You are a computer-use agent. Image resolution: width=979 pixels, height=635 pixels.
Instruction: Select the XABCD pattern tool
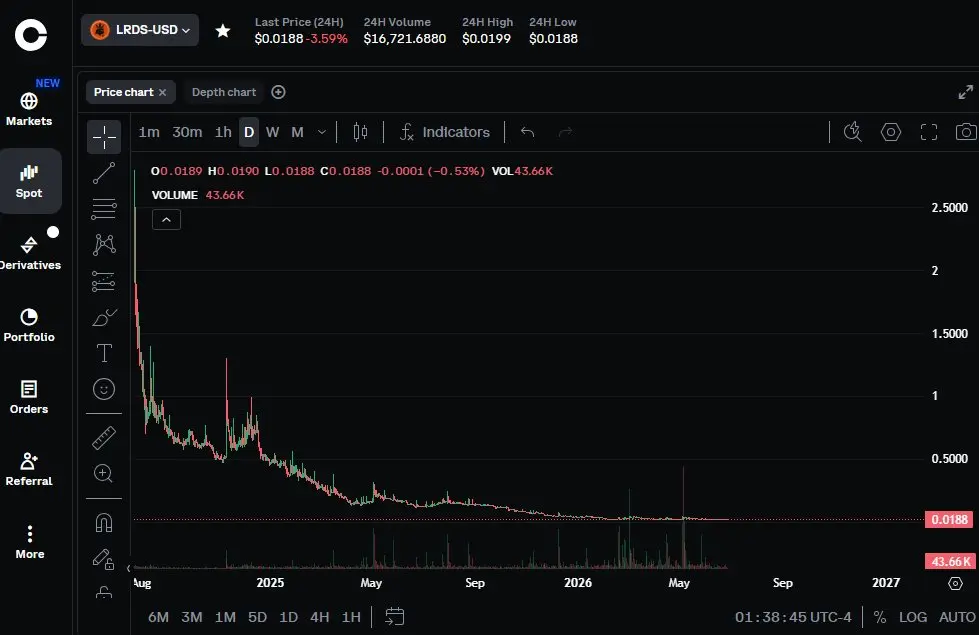(104, 245)
